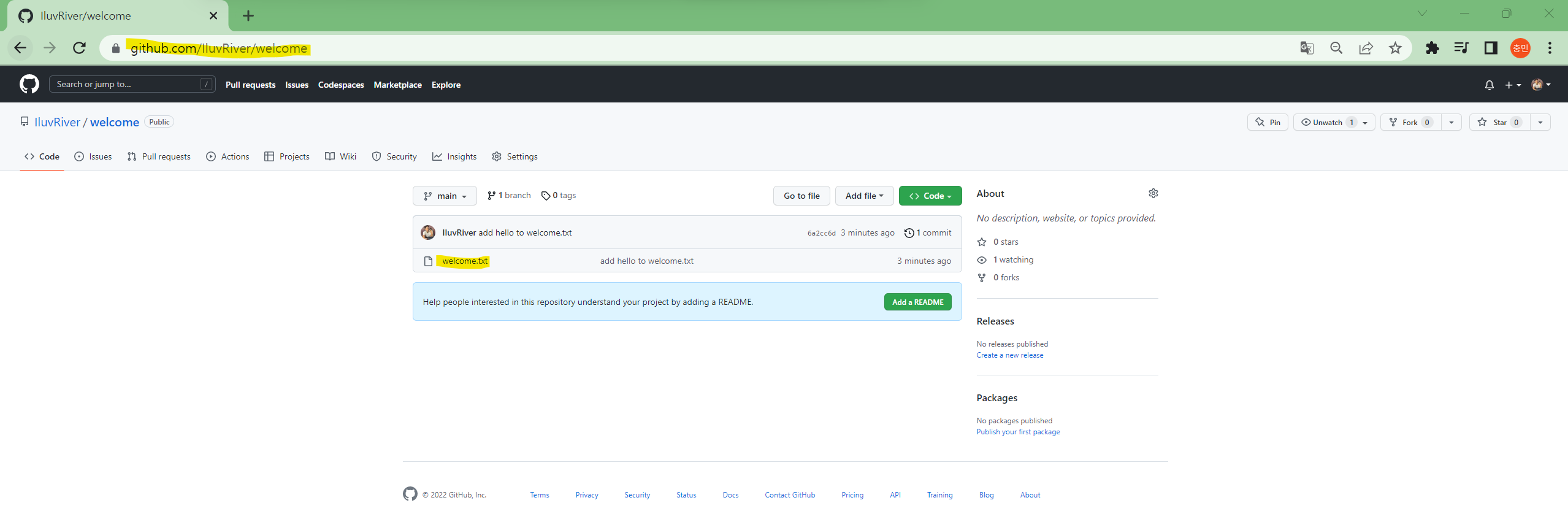1568x530 pixels.
Task: Open the repository Settings tab
Action: [x=514, y=156]
